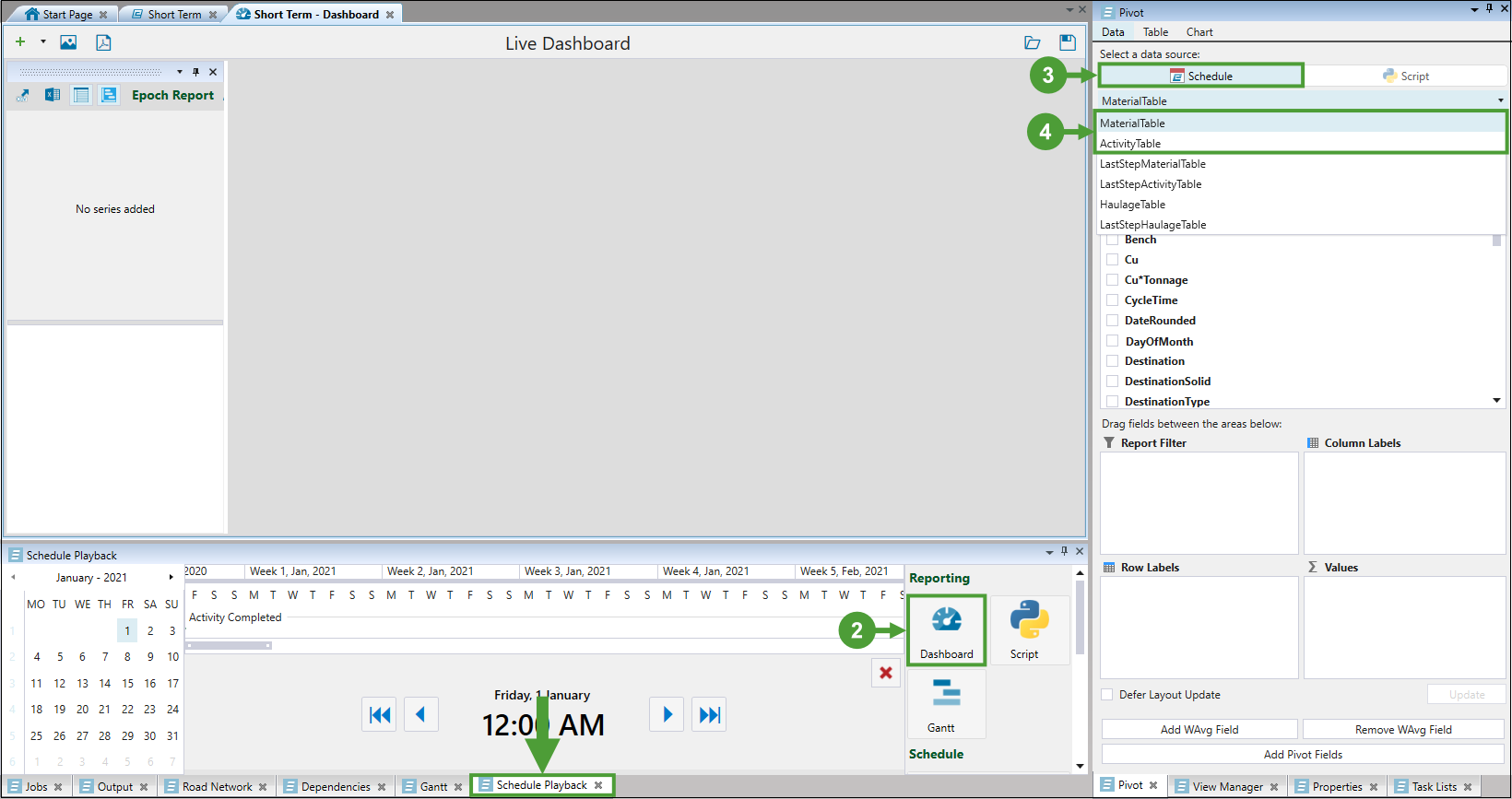Click the red X delete icon
The image size is (1512, 799).
coord(885,673)
